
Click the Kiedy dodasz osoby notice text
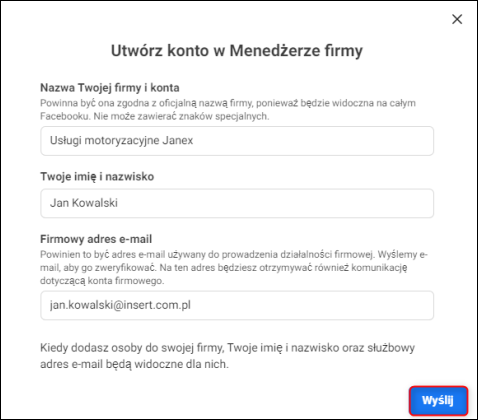click(227, 356)
